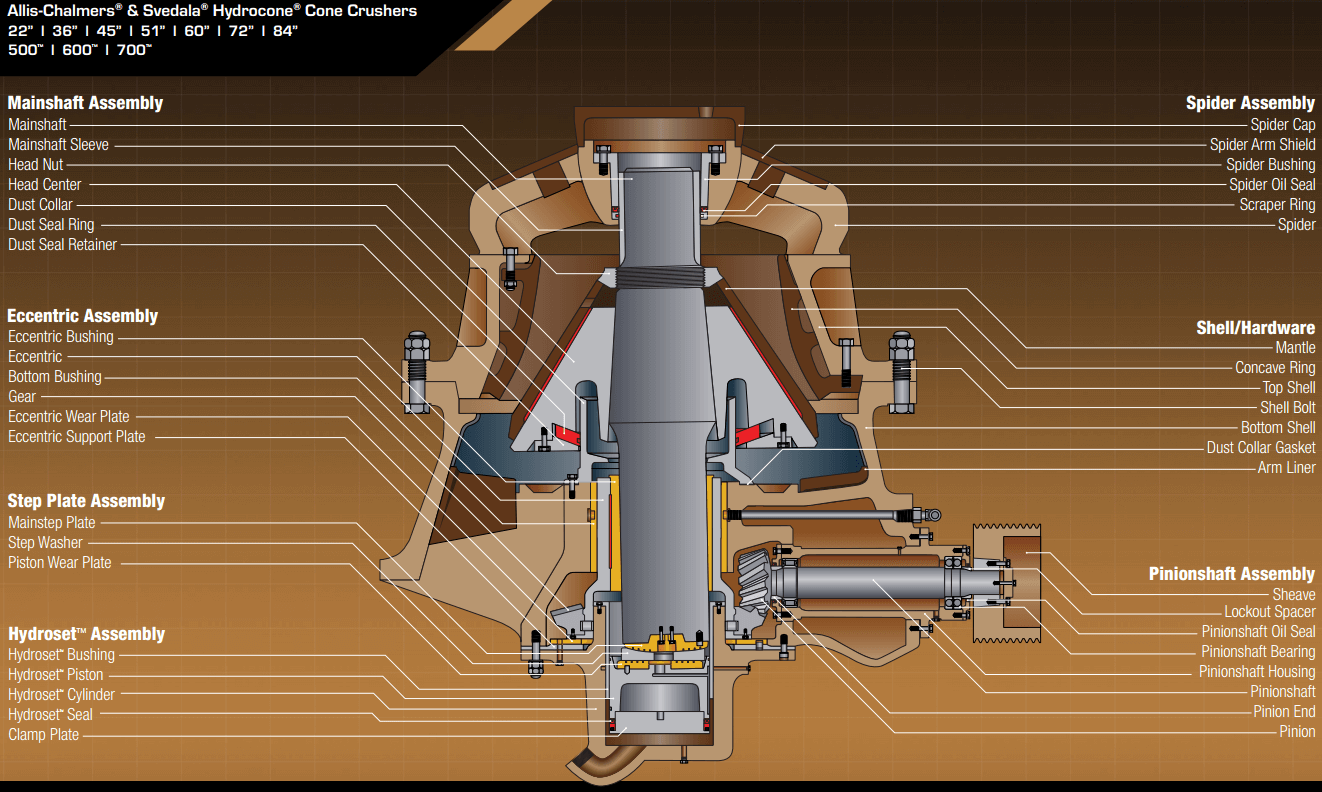Click the Hydroset Seal label
The width and height of the screenshot is (1322, 792).
click(x=50, y=715)
